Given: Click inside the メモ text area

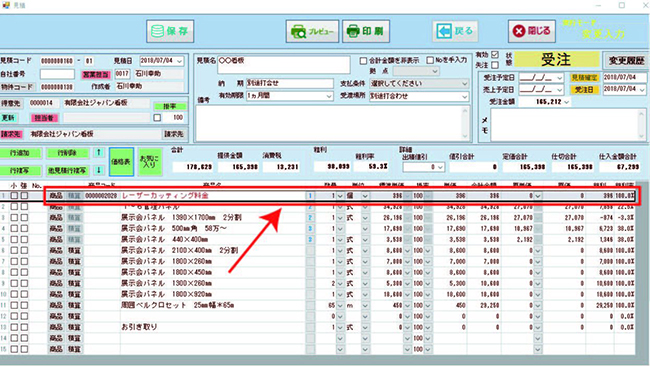Looking at the screenshot, I should click(565, 124).
